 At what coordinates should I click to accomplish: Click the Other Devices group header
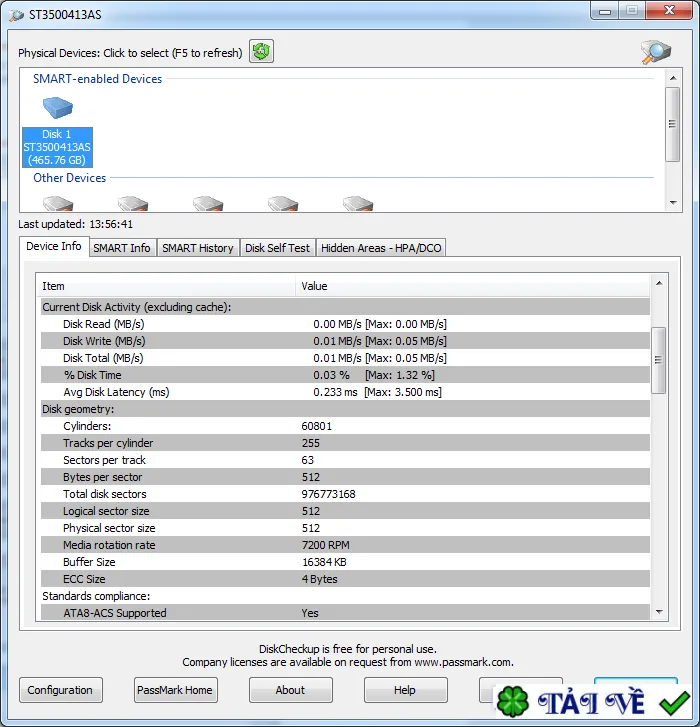(70, 178)
